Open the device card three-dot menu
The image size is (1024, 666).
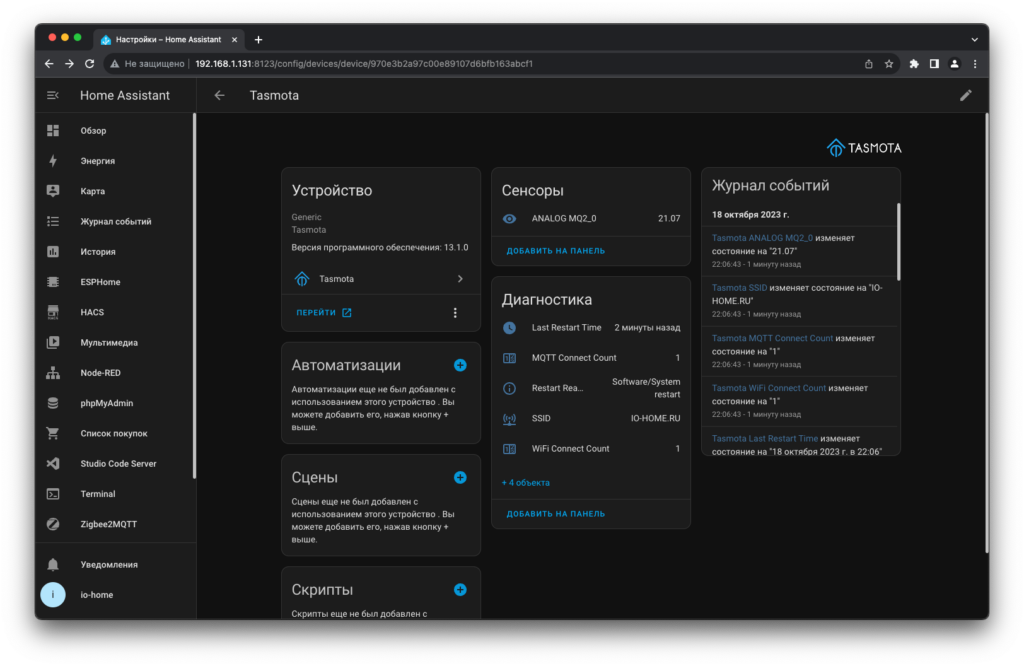(x=455, y=313)
